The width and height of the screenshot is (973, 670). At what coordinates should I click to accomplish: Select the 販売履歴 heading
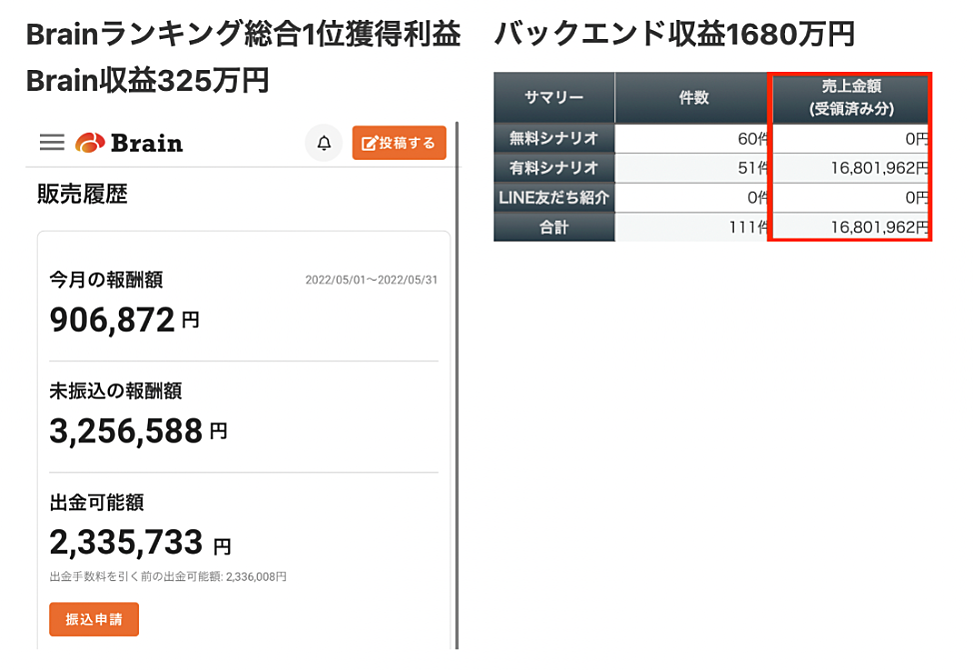(82, 194)
